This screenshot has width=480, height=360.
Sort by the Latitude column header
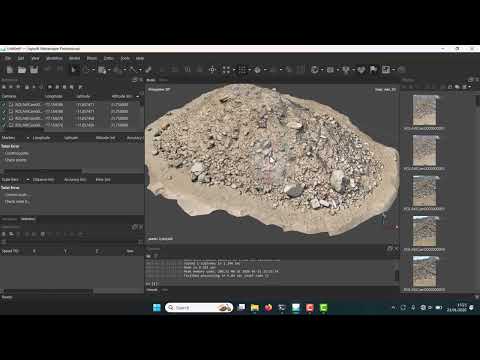tap(83, 96)
